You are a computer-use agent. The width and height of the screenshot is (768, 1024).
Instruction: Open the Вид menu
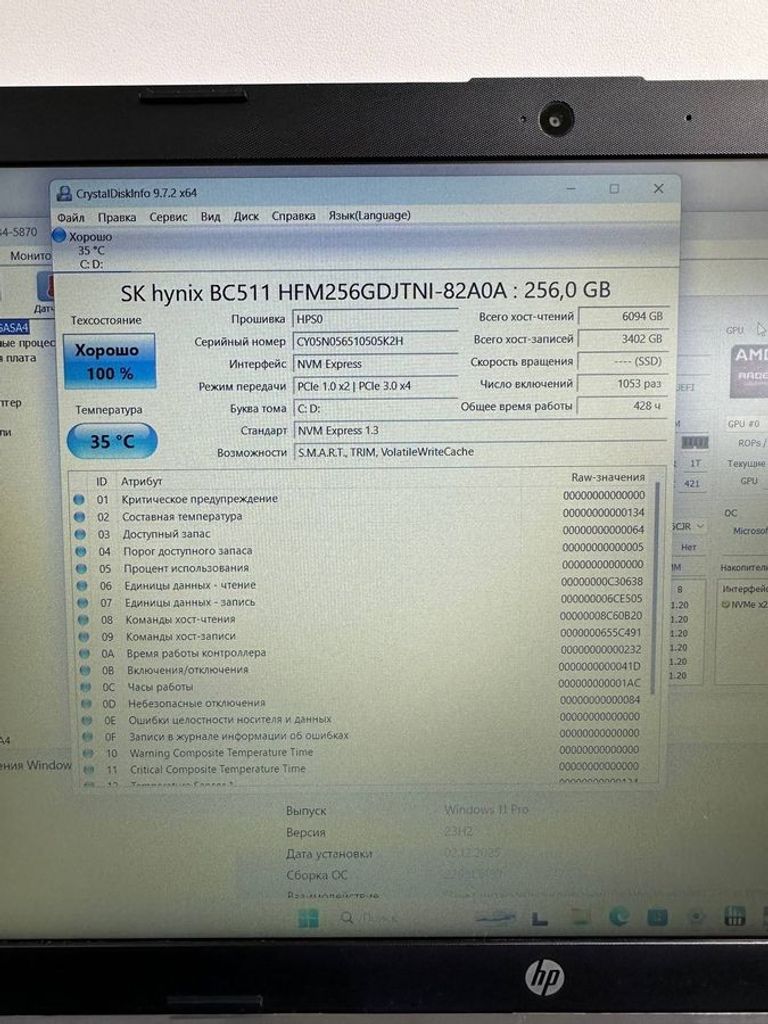210,216
